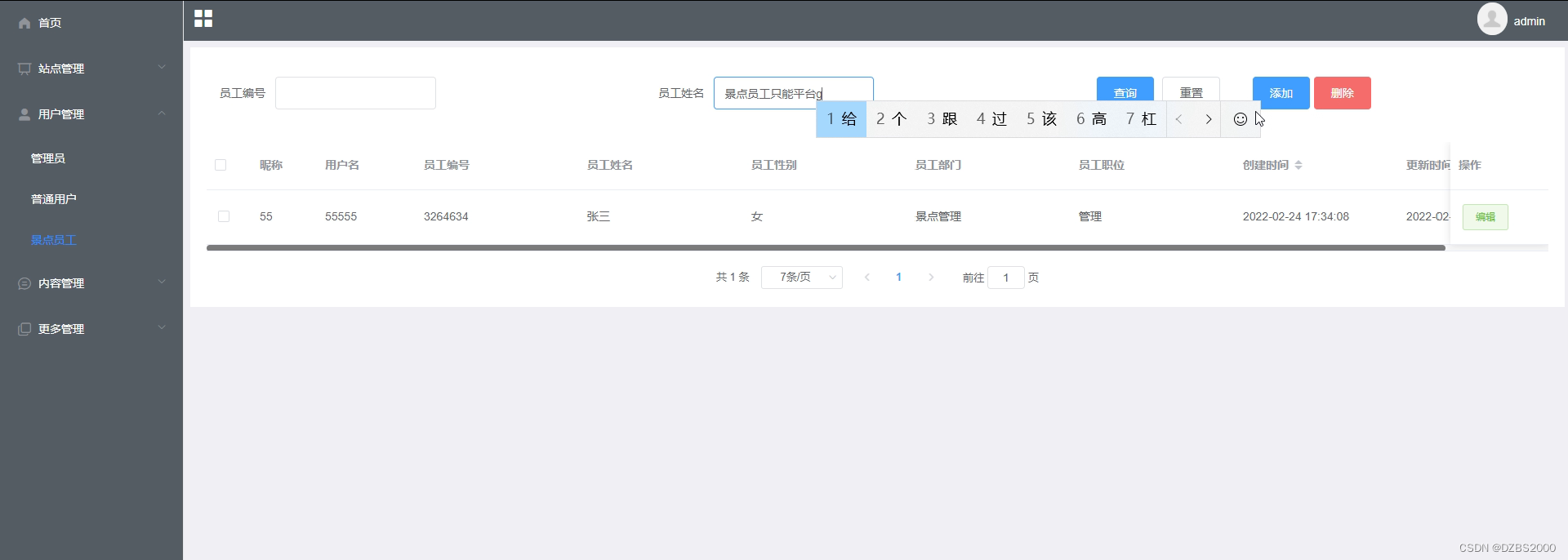Focus the 员工编号 input field
The height and width of the screenshot is (560, 1568).
(x=355, y=93)
